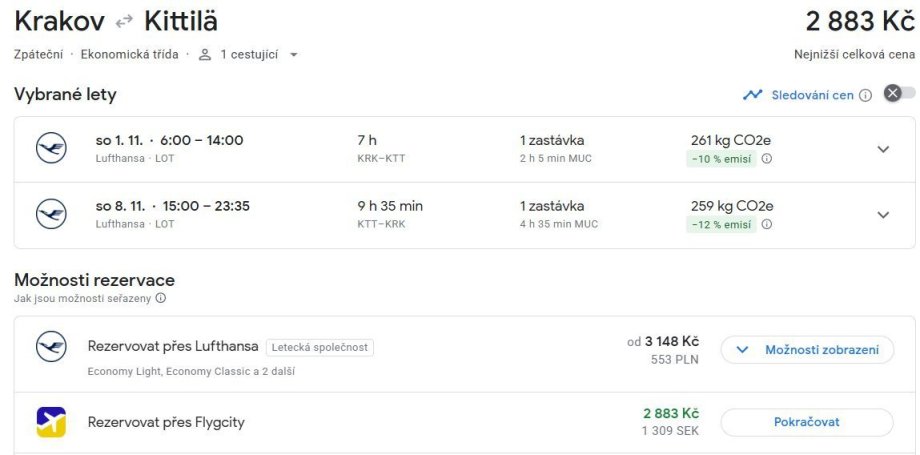Click the Flygcity logo icon
Screen dimensions: 920x455
(x=51, y=422)
